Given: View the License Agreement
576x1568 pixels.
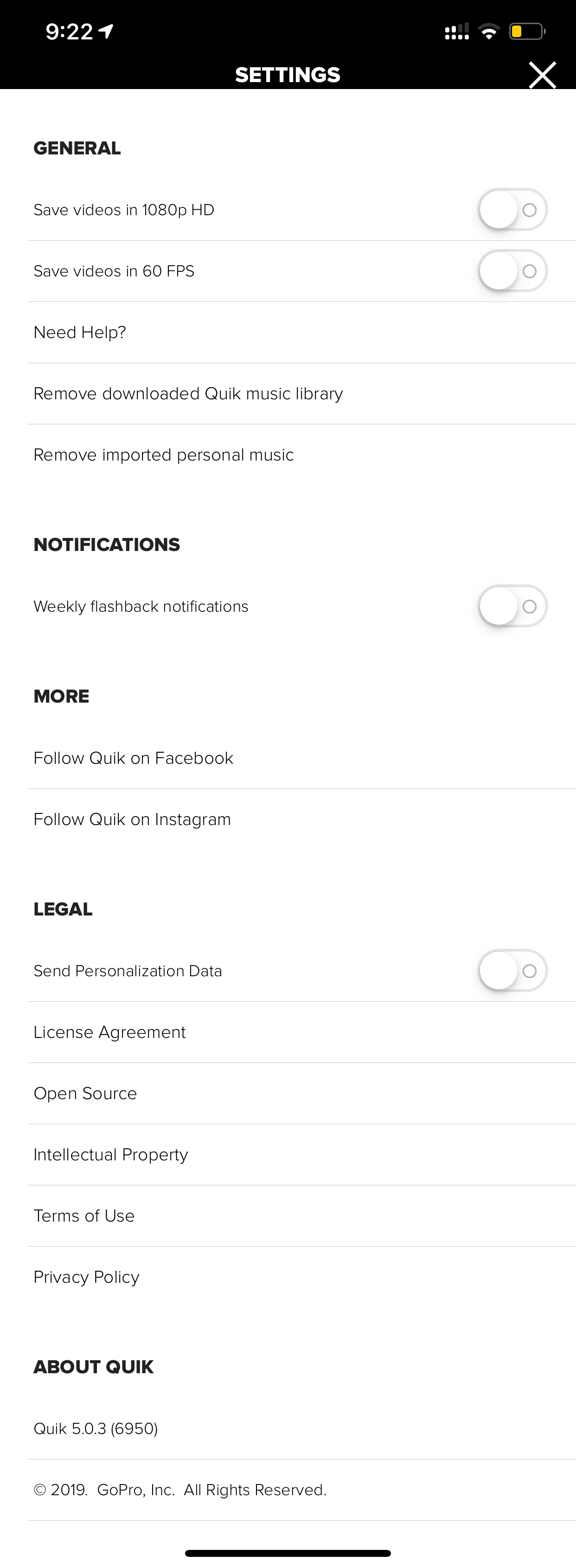Looking at the screenshot, I should [x=301, y=1032].
